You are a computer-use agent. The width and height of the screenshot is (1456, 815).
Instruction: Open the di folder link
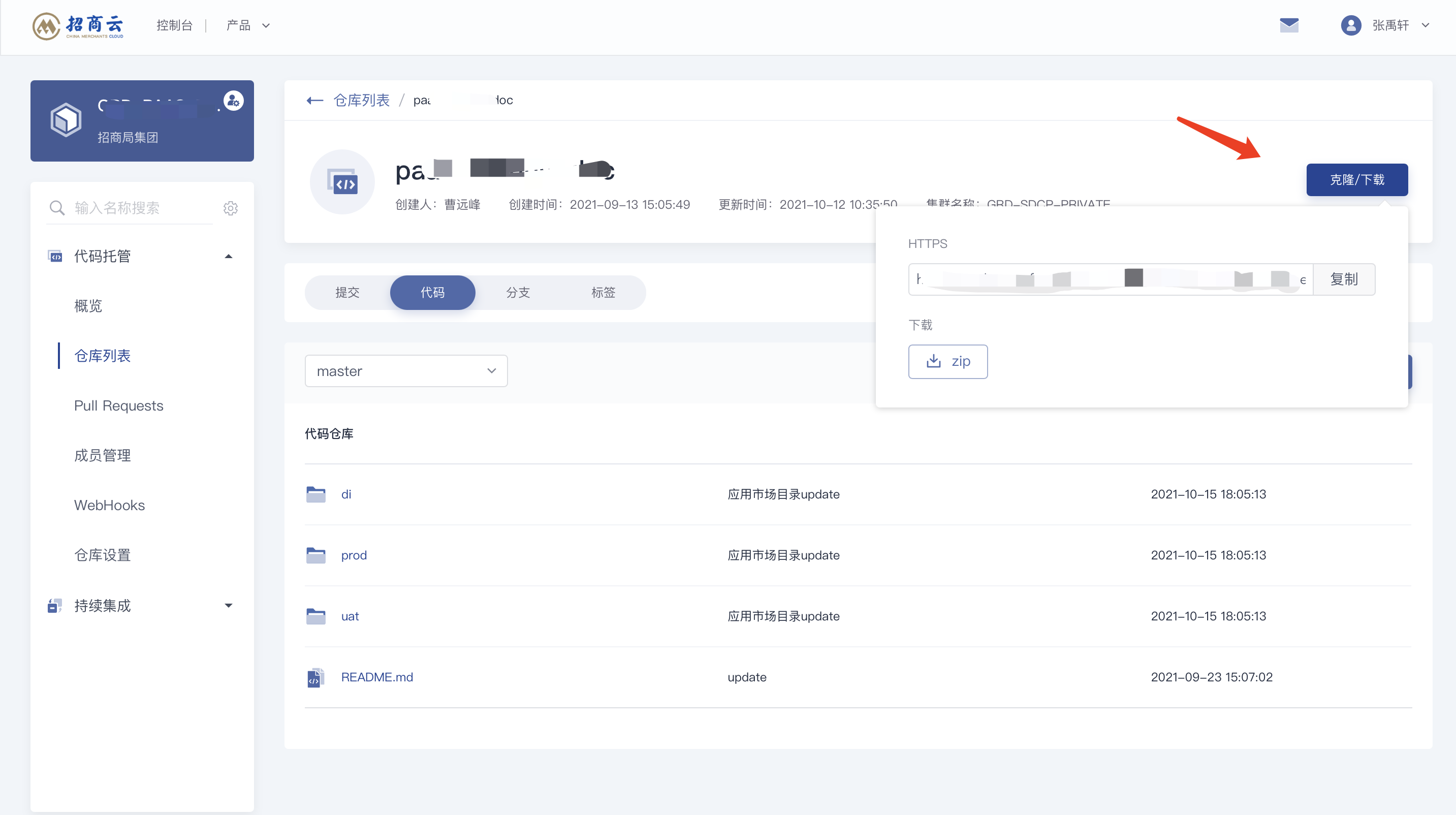tap(346, 494)
